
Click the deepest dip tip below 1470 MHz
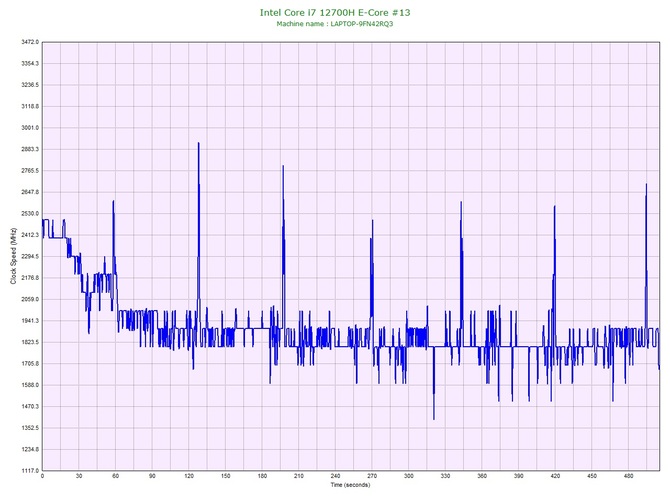[434, 419]
